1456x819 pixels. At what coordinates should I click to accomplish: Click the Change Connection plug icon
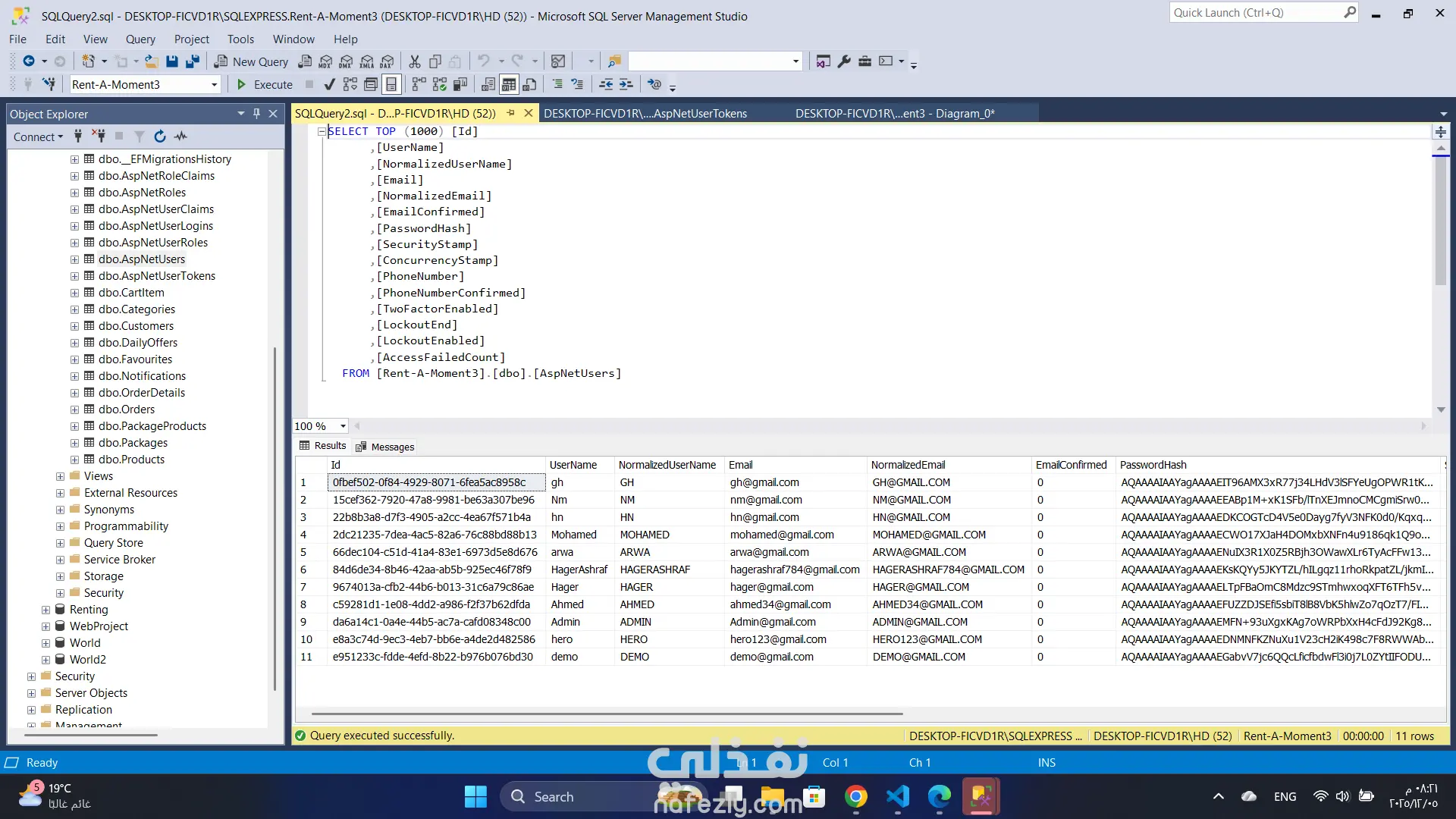pyautogui.click(x=49, y=84)
